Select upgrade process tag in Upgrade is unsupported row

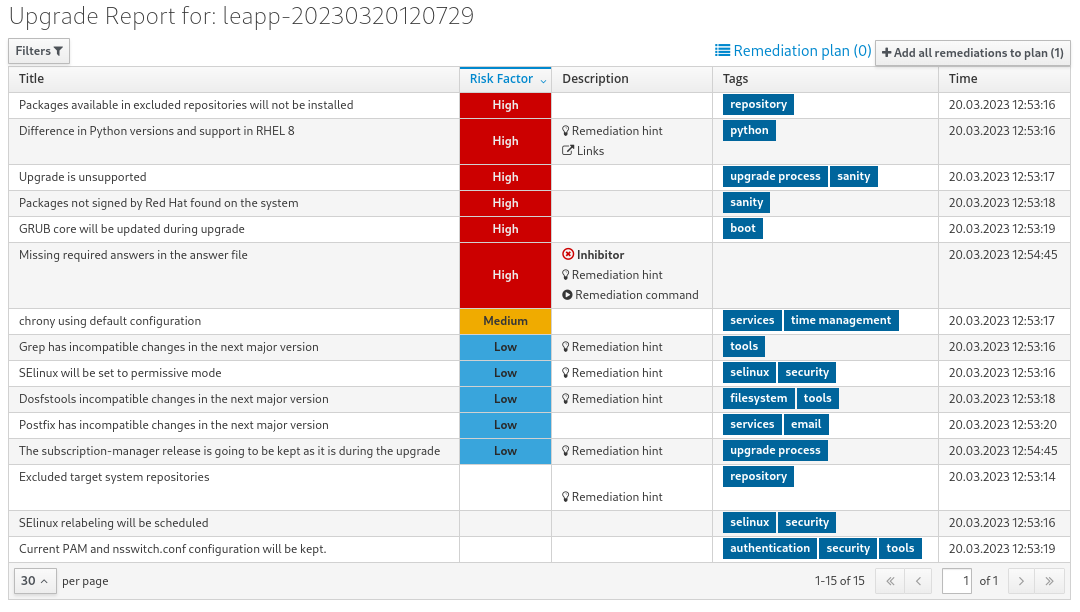(x=775, y=176)
